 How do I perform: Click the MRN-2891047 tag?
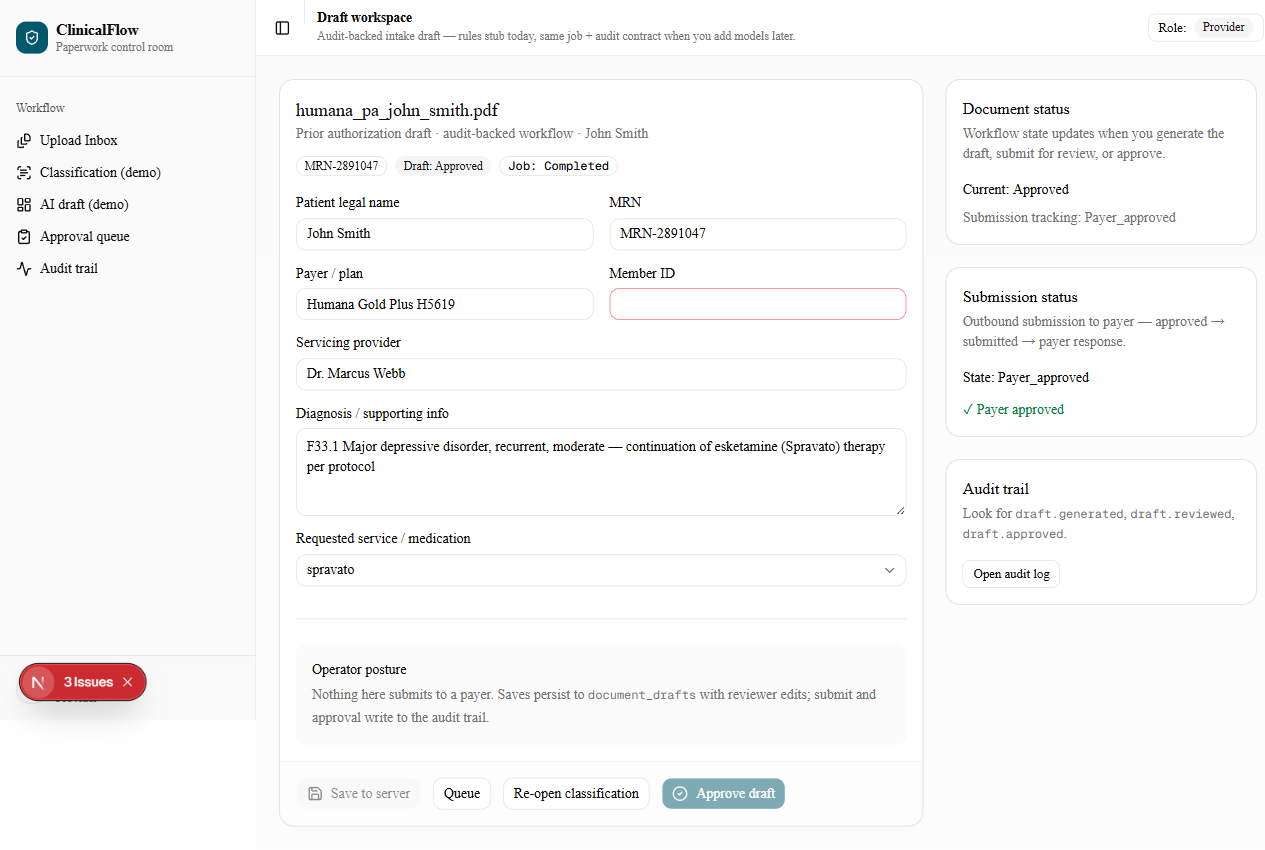point(341,166)
